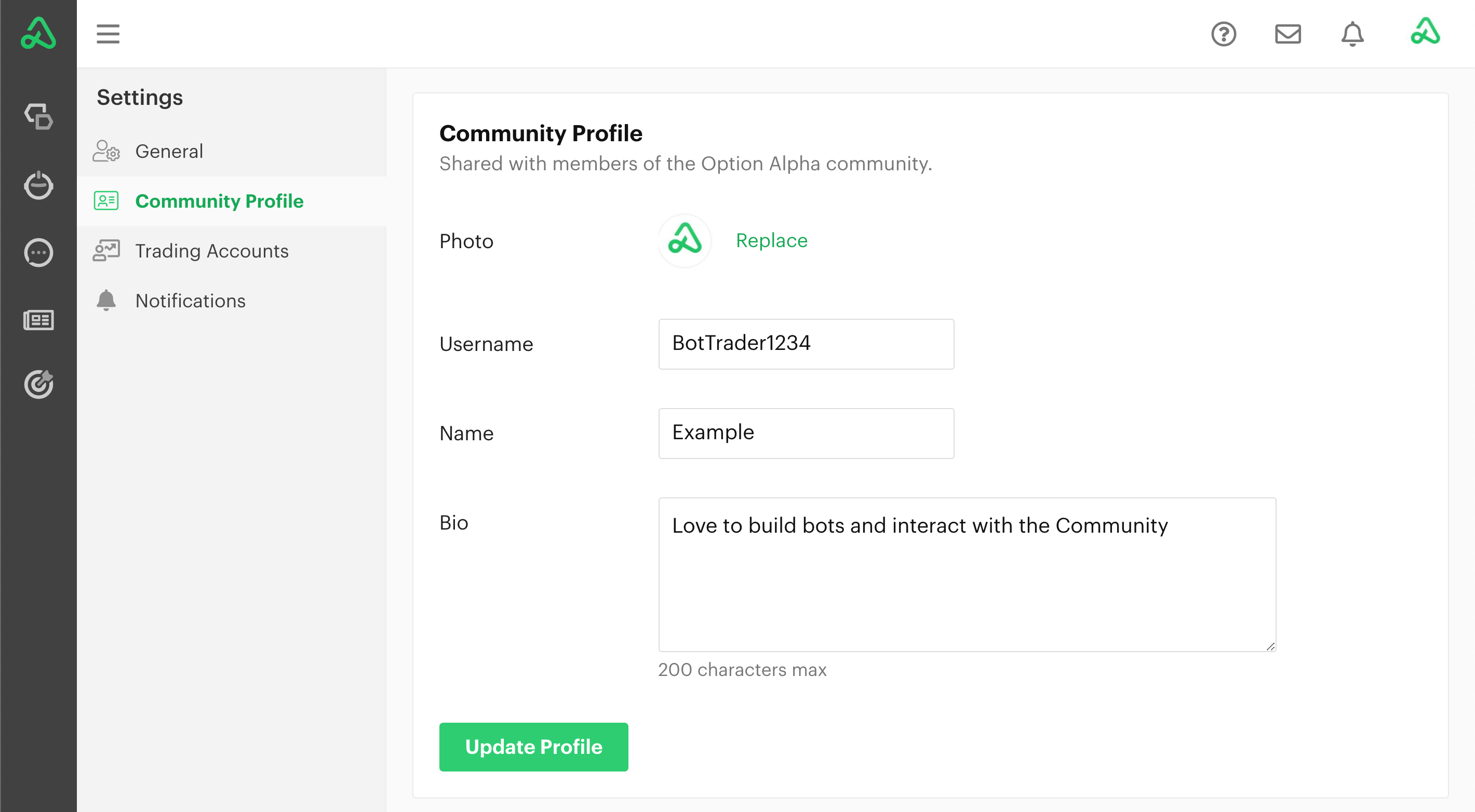Screen dimensions: 1475x812
Task: Click the Community Profile ID card icon
Action: point(106,201)
